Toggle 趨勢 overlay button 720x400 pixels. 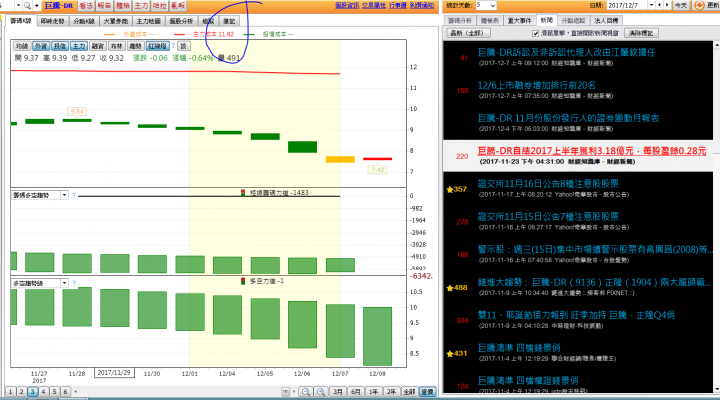point(135,46)
